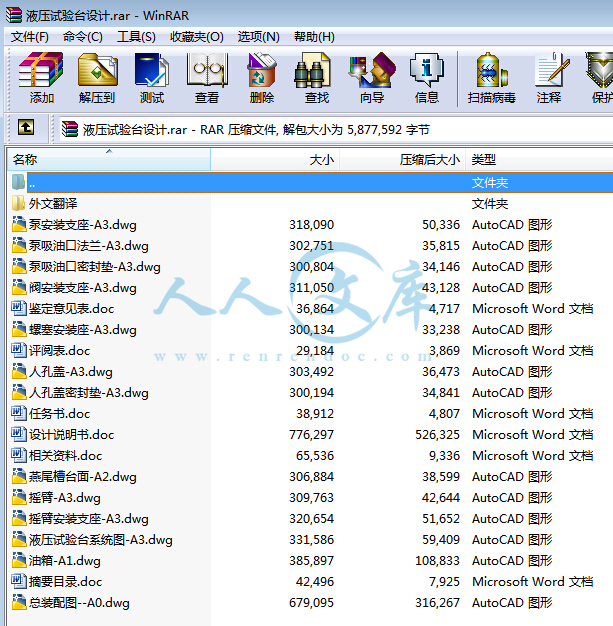
Task: Click the 注释 (Comment) toolbar icon
Action: (551, 70)
